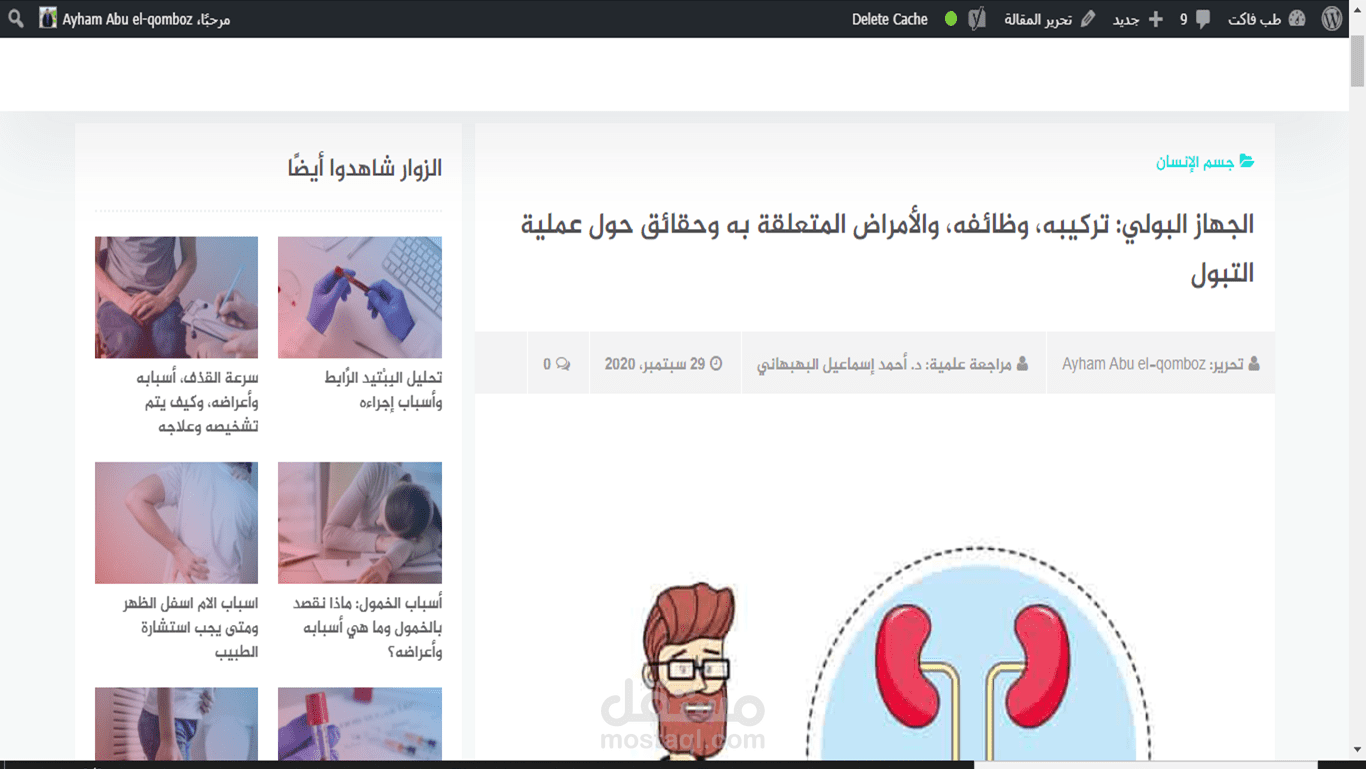Open the جسم الإنسان category link
Image resolution: width=1366 pixels, height=769 pixels.
pyautogui.click(x=1195, y=162)
